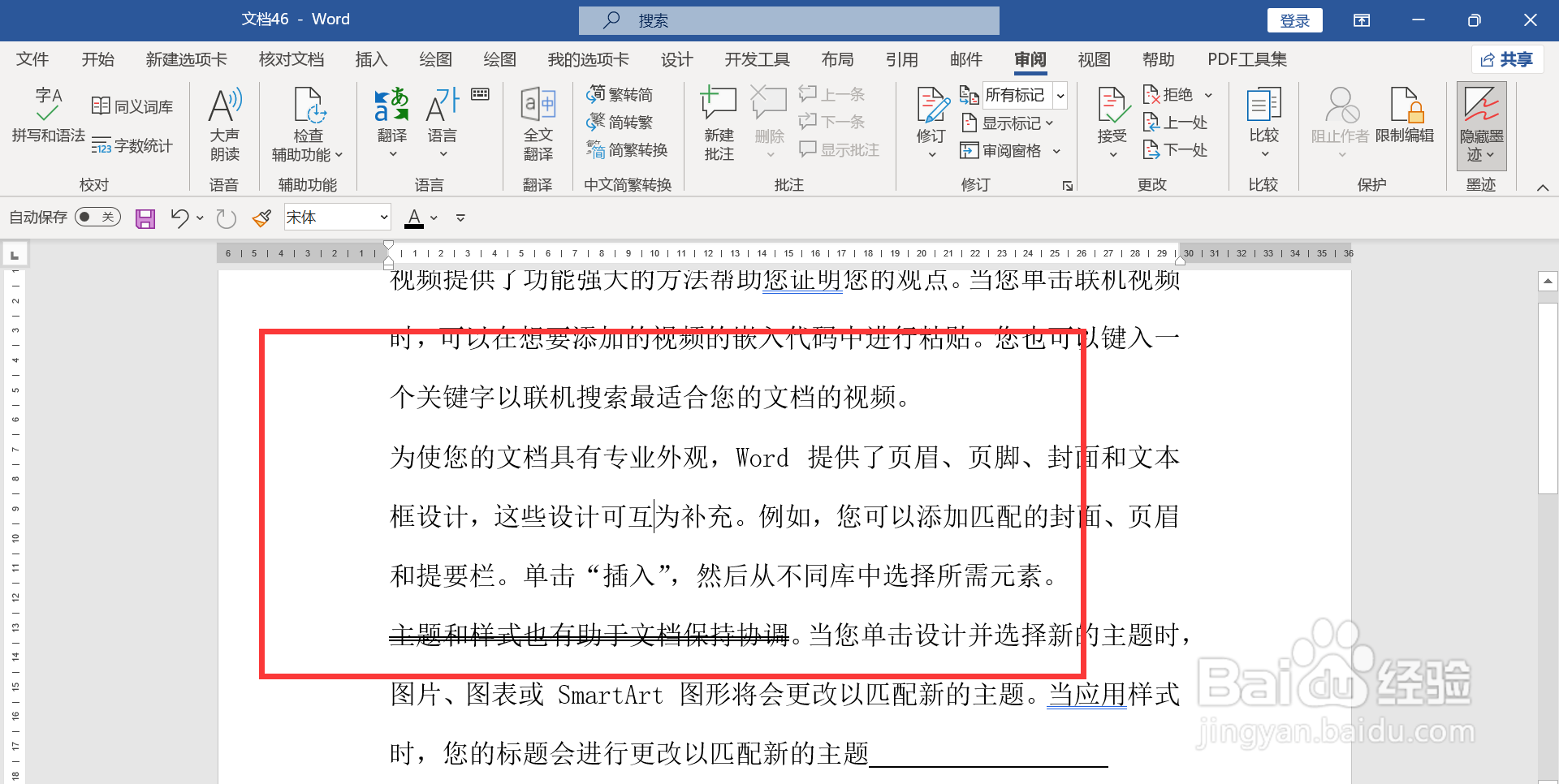
Task: Open simplified-traditional conversion (简繁转换) dialog
Action: click(x=627, y=149)
